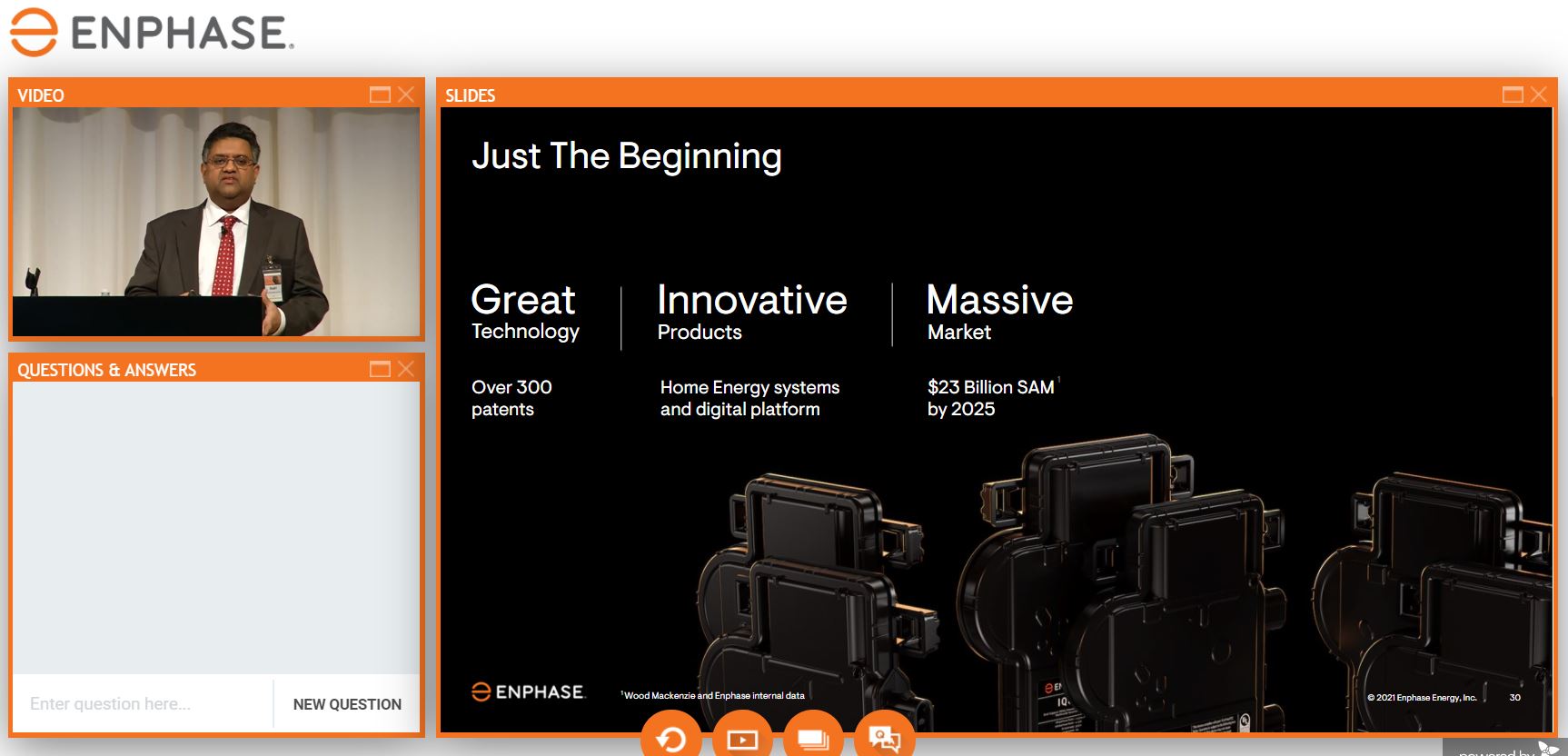
Task: Close the SLIDES panel
Action: pyautogui.click(x=1539, y=94)
